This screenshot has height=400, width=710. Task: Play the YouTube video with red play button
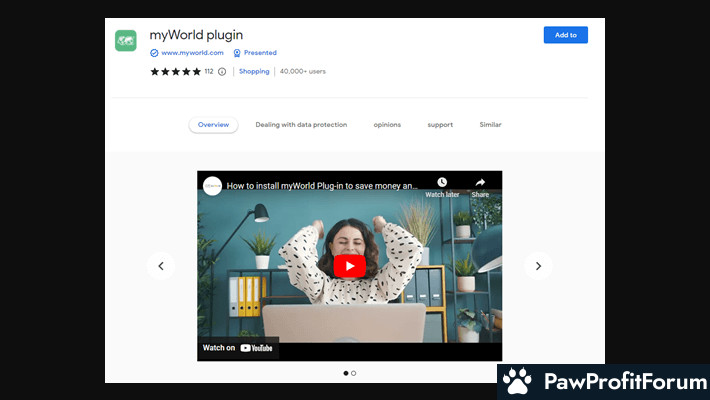coord(349,265)
